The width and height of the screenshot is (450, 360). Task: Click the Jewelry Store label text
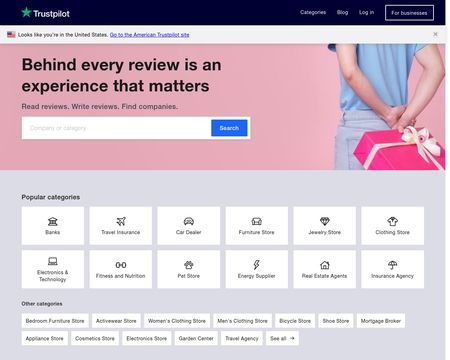pyautogui.click(x=324, y=232)
